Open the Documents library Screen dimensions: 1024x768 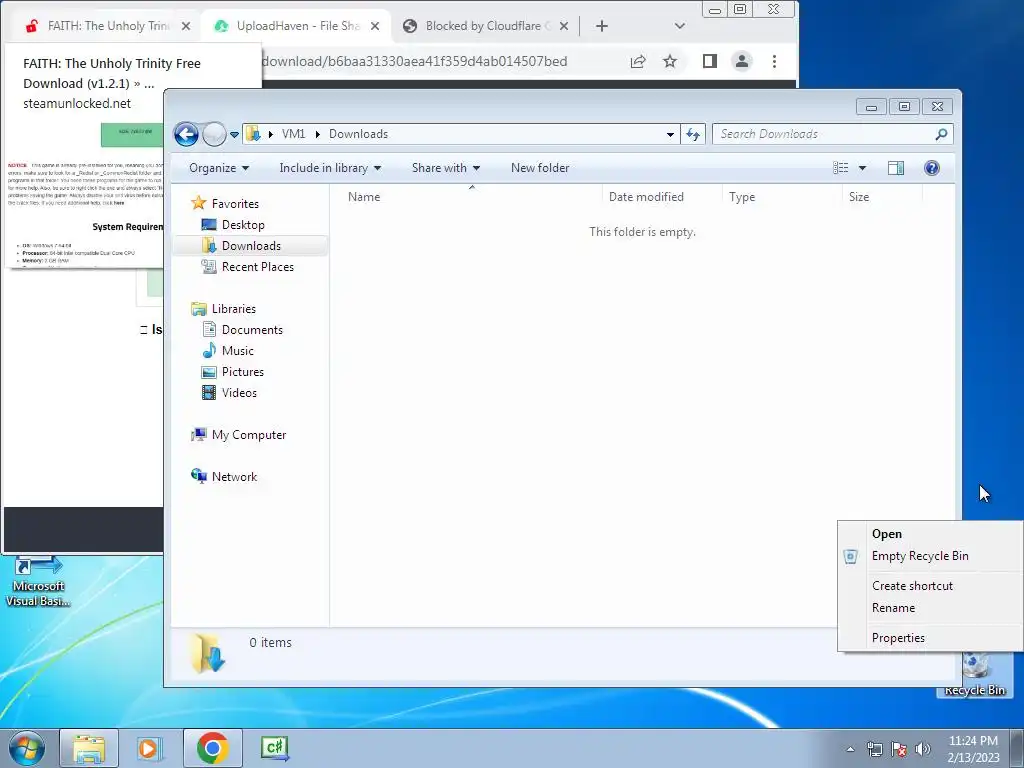(x=252, y=330)
